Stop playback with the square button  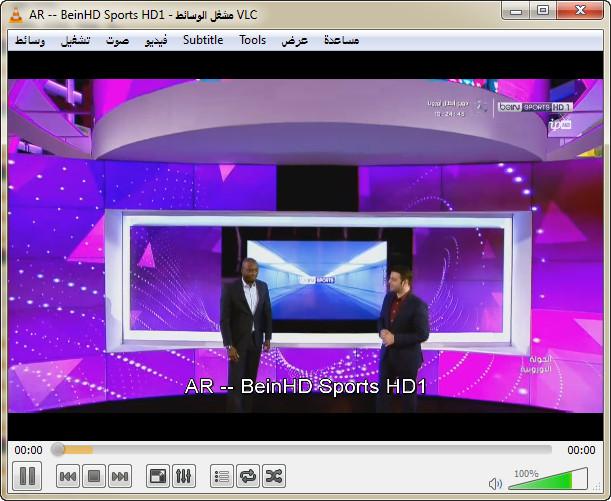coord(94,476)
